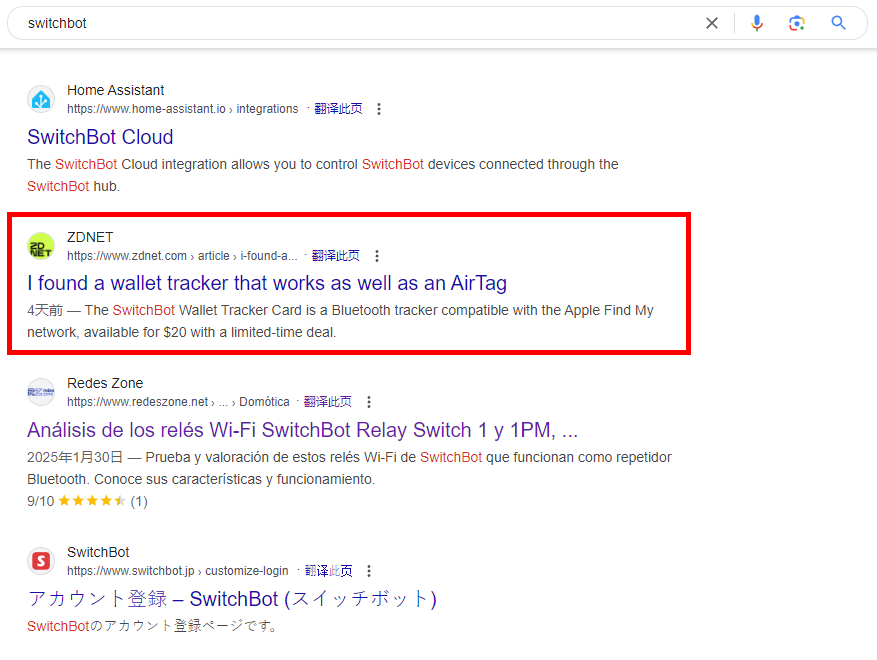Translate the Redes Zone result page
The image size is (877, 660).
327,402
